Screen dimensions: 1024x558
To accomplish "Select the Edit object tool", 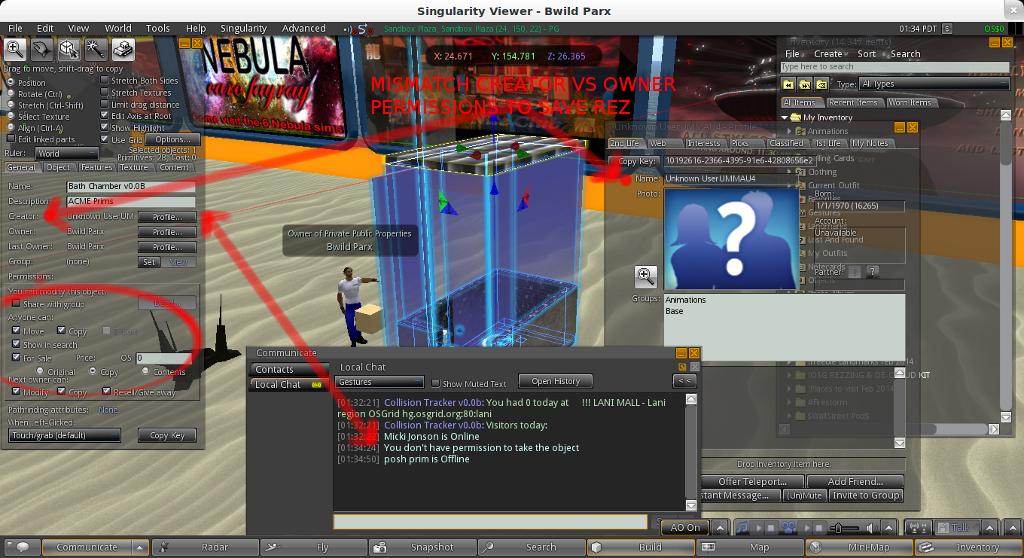I will 69,49.
